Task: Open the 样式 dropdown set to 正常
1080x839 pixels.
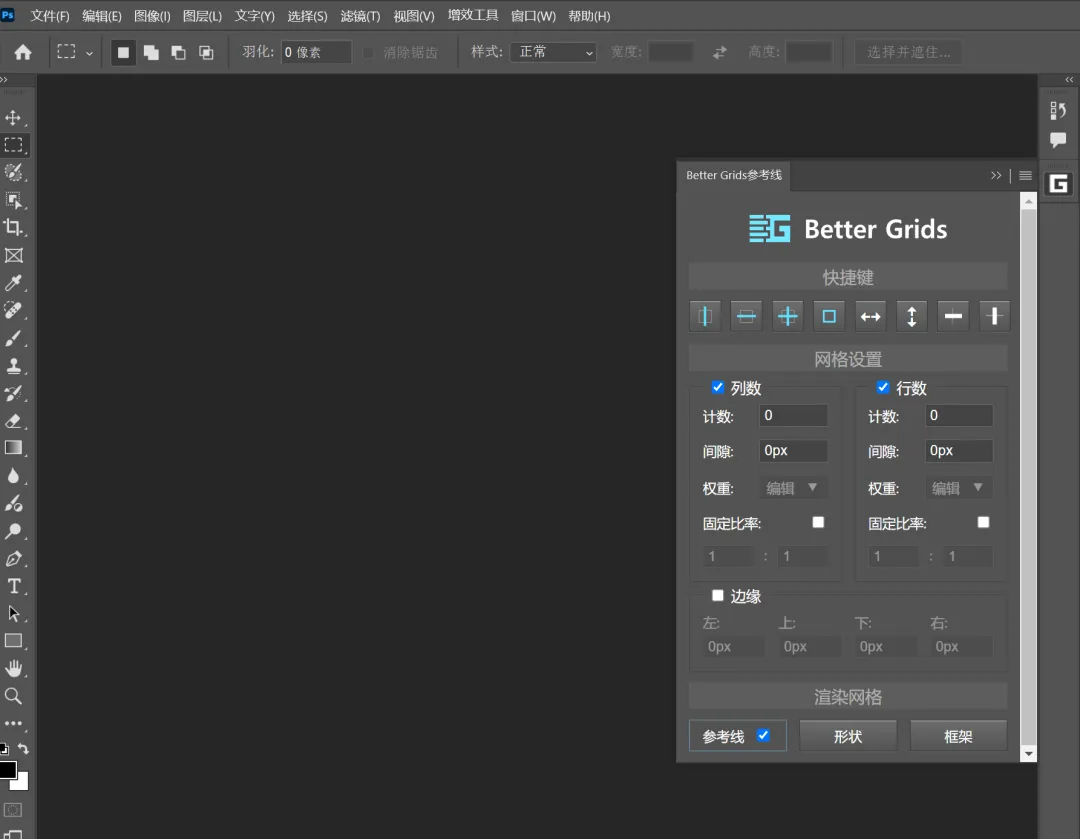Action: [553, 52]
